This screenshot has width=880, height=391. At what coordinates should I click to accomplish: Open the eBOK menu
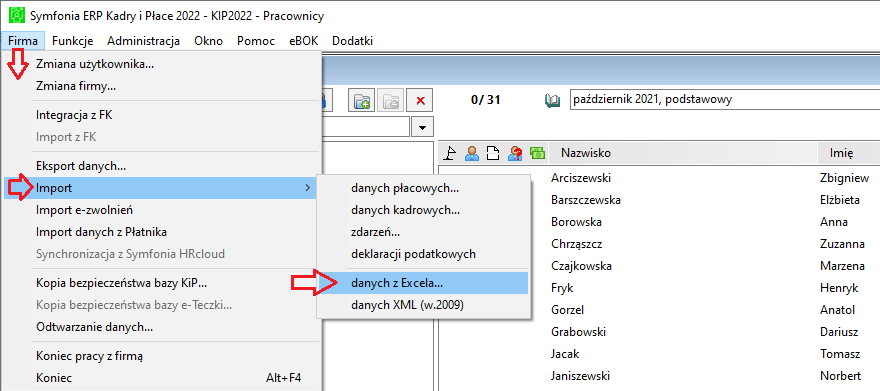[304, 41]
